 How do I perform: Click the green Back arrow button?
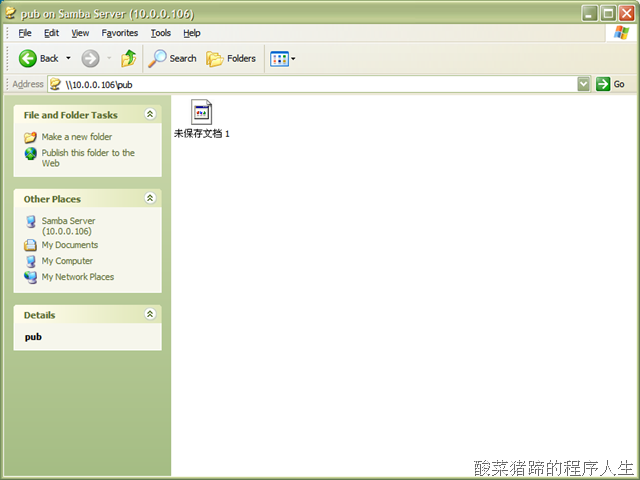click(28, 58)
